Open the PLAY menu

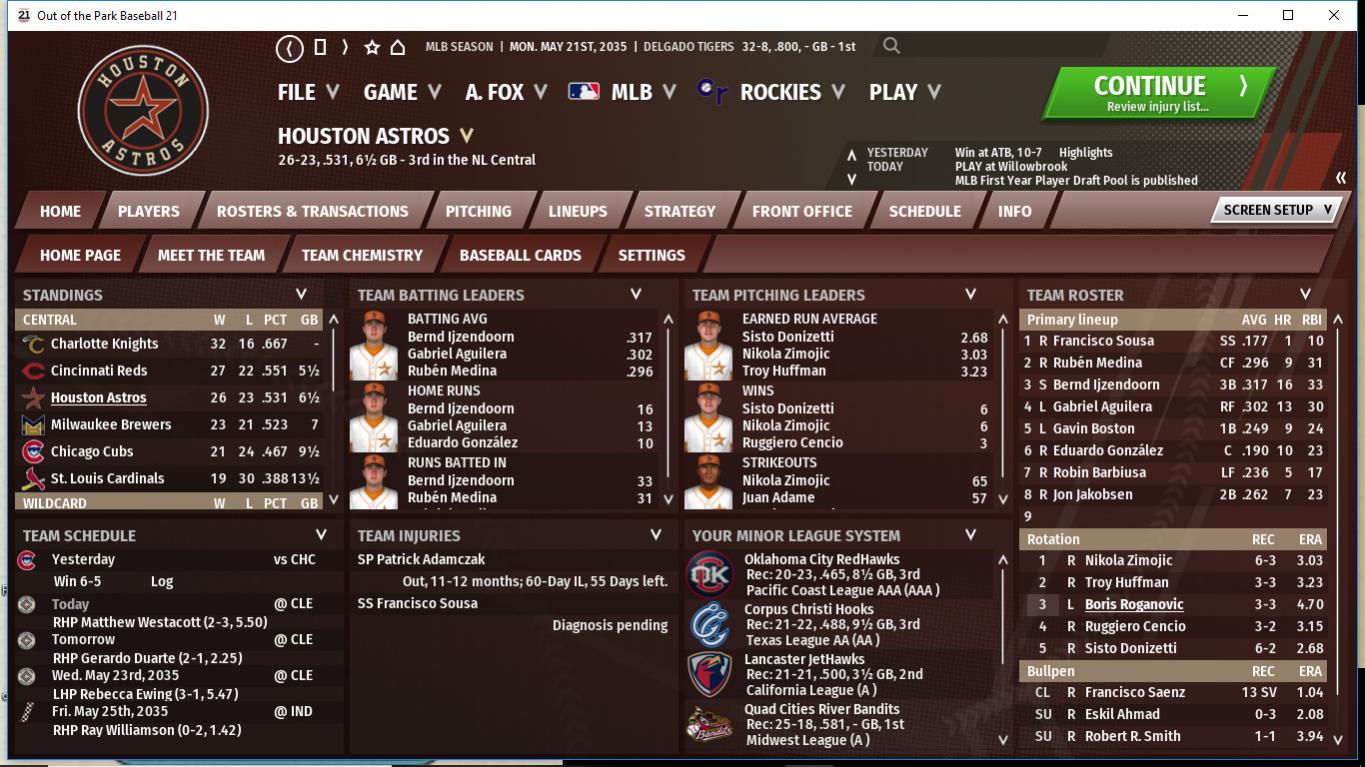coord(905,92)
